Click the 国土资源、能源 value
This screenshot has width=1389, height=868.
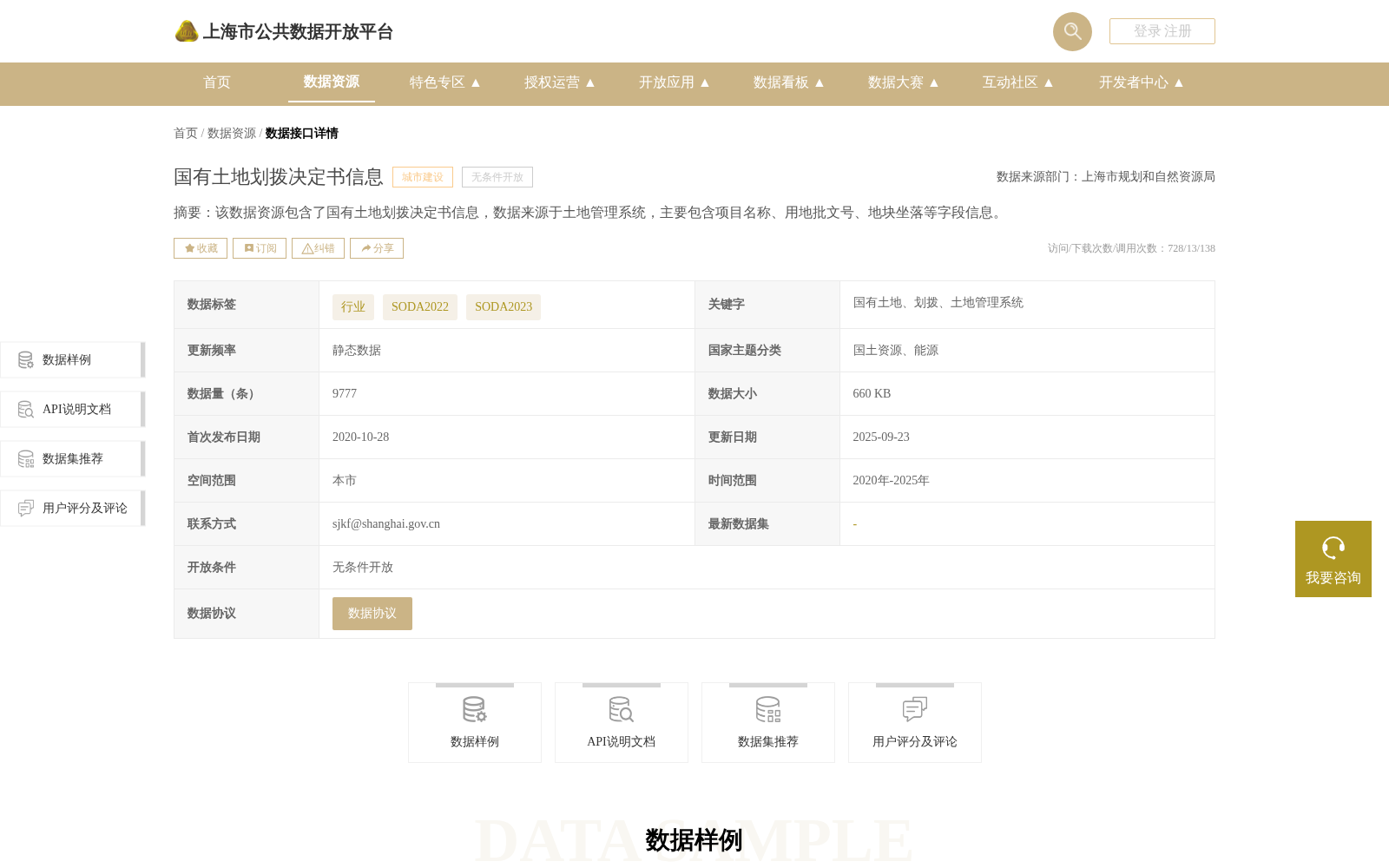896,351
